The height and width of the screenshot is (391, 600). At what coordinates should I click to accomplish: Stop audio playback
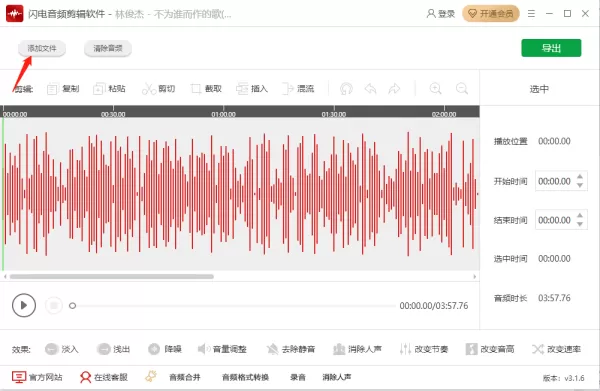54,305
